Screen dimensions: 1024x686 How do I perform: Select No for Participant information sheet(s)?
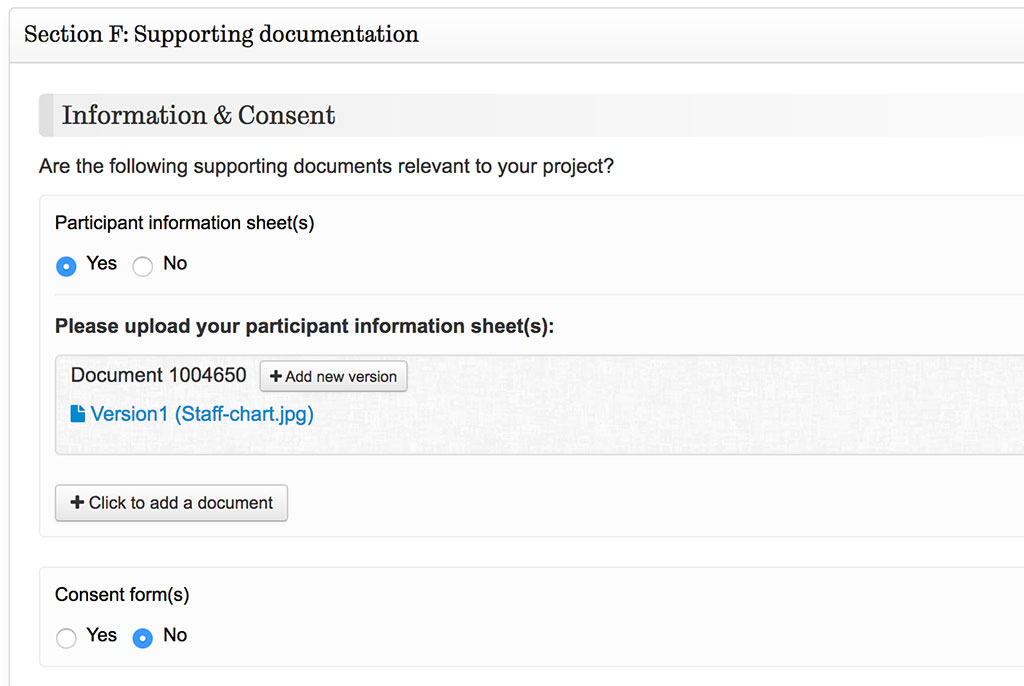pyautogui.click(x=142, y=266)
